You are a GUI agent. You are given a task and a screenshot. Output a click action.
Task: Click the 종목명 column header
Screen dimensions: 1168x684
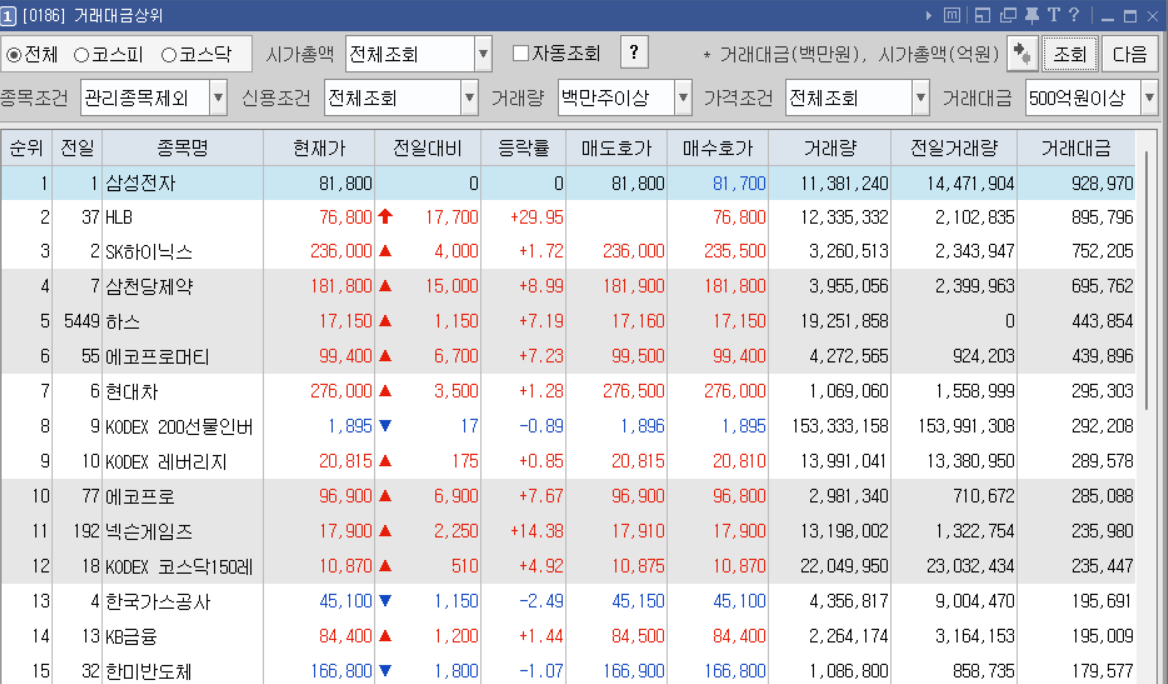click(x=182, y=148)
